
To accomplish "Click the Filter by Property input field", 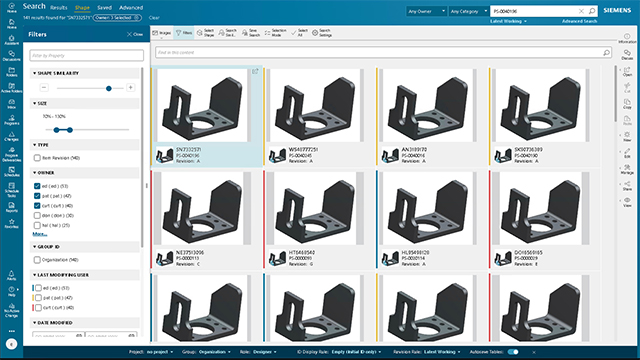I will [87, 56].
